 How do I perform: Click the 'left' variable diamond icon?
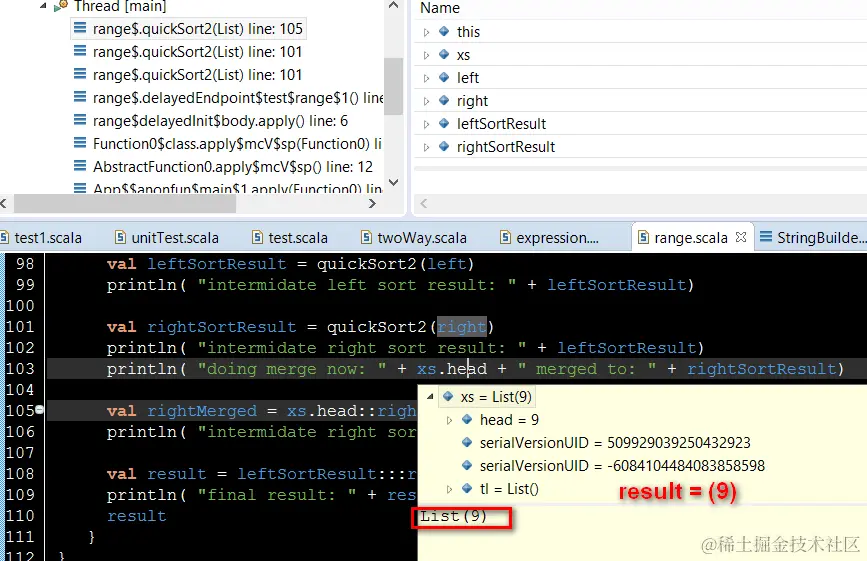[x=444, y=77]
